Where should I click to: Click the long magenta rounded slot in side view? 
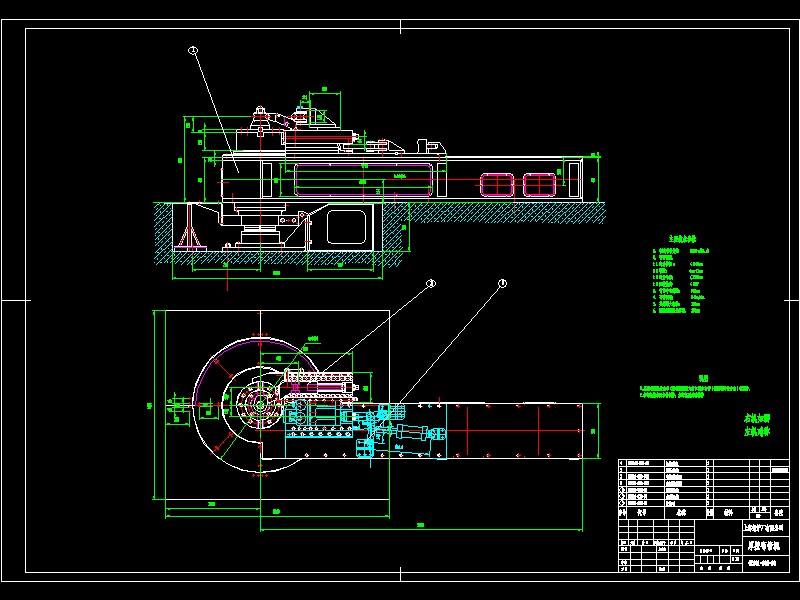point(363,180)
